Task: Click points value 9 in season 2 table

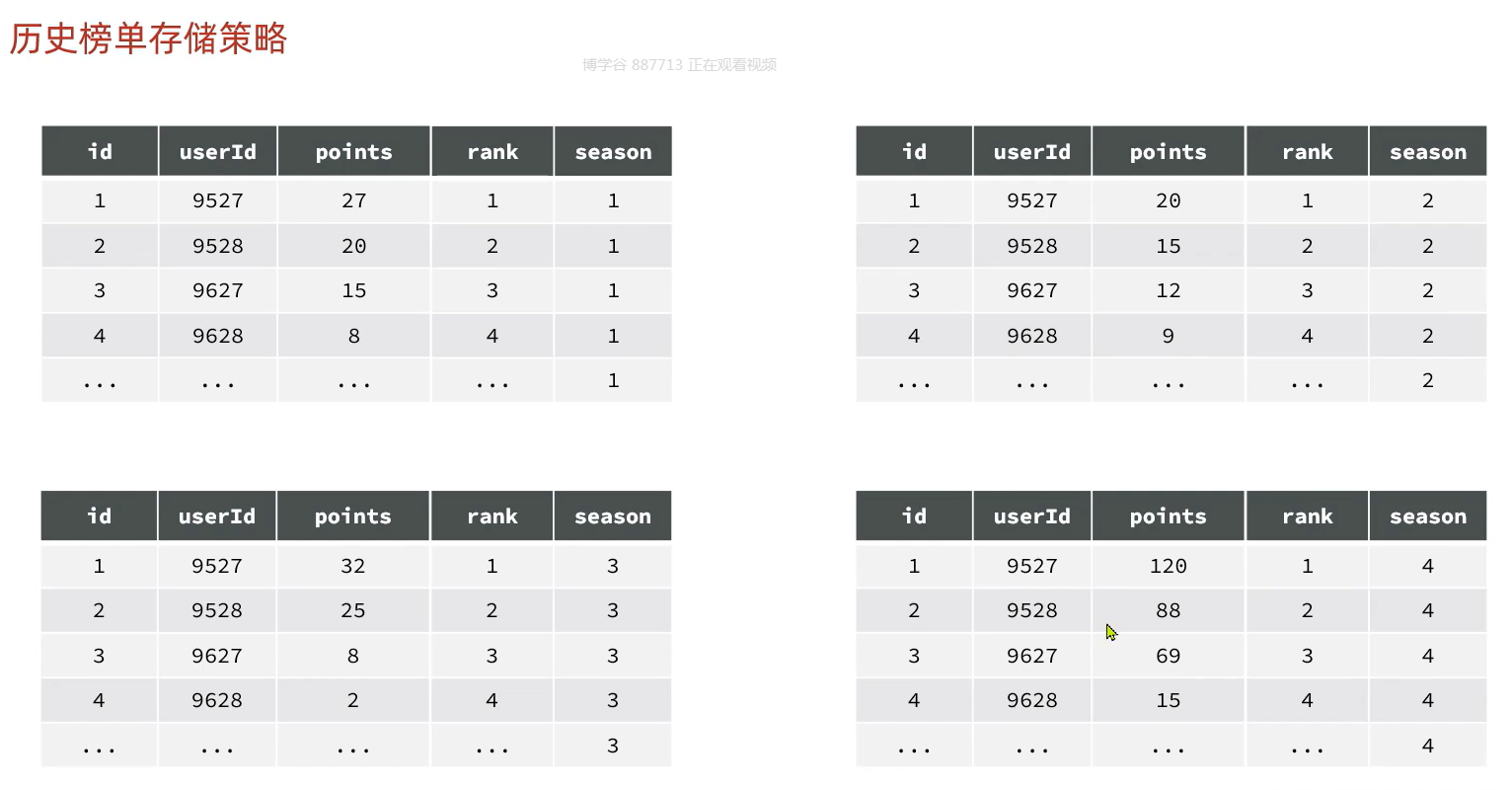Action: click(x=1169, y=336)
